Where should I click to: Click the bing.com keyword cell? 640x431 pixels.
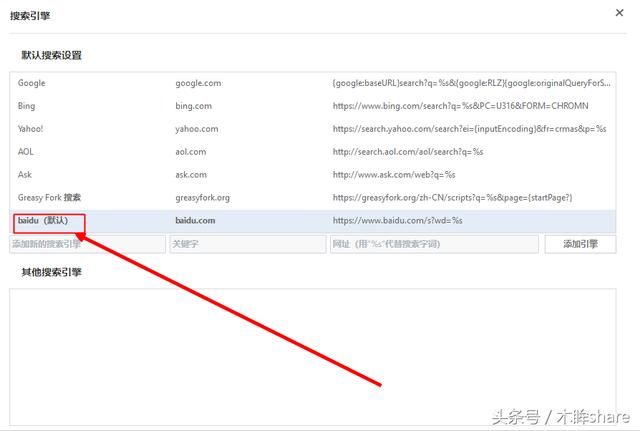[x=191, y=106]
